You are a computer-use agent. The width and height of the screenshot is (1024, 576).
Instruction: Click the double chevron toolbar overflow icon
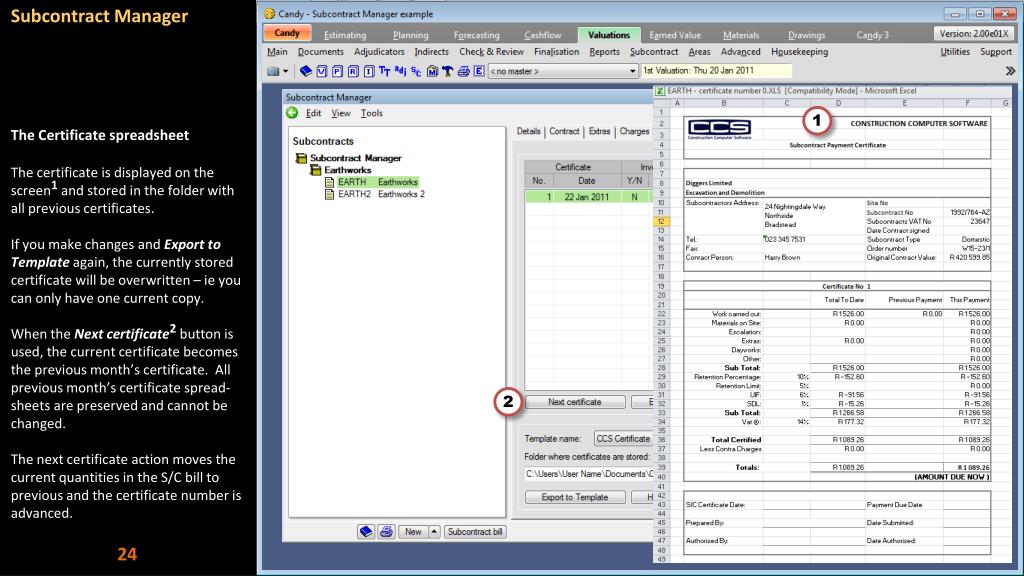1010,71
